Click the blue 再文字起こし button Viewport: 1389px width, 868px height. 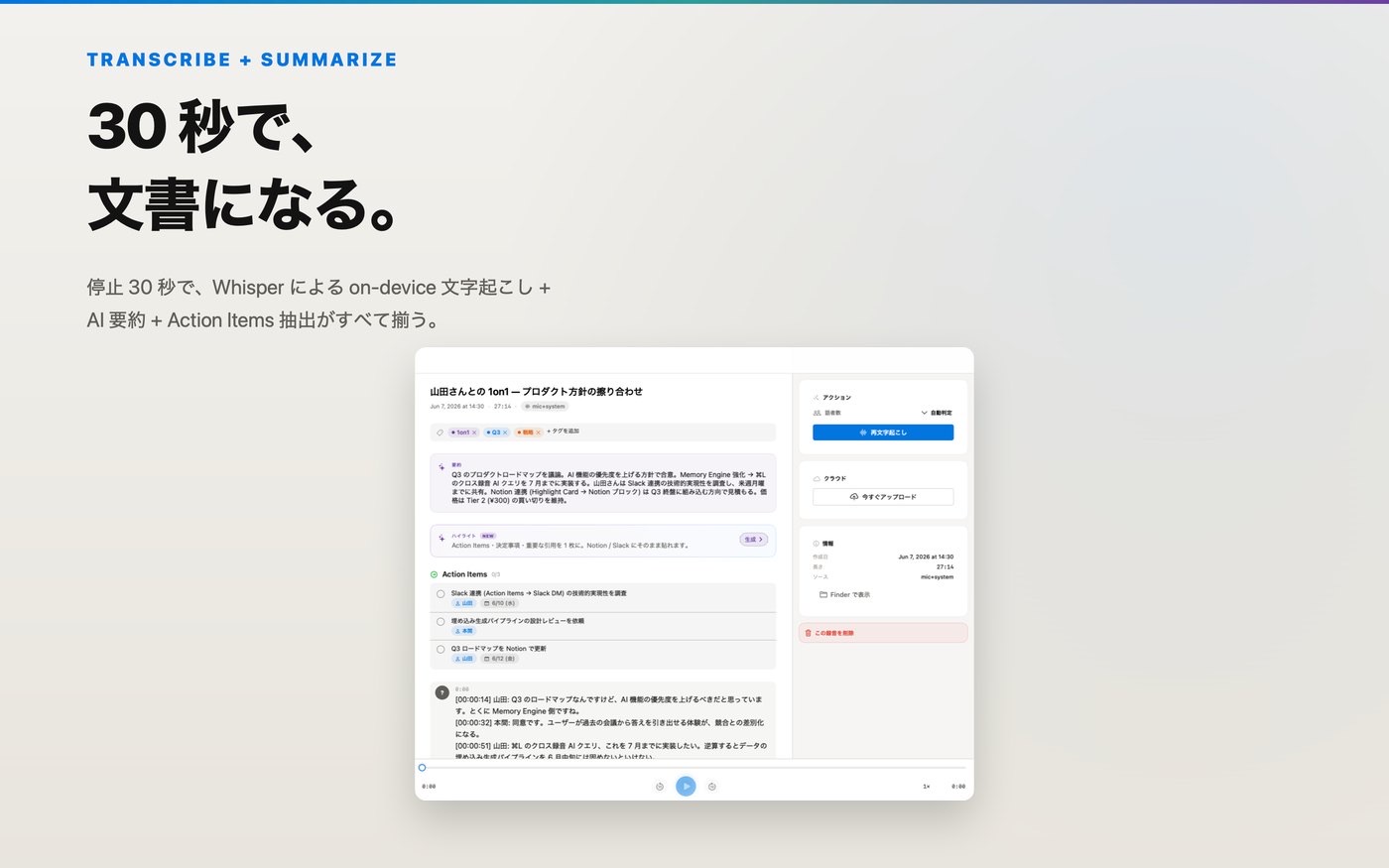tap(883, 433)
